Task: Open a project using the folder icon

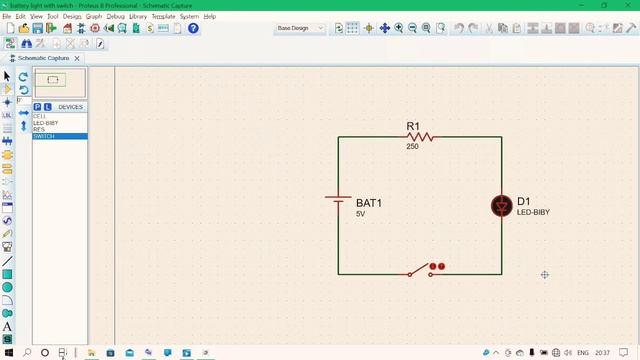Action: [24, 28]
